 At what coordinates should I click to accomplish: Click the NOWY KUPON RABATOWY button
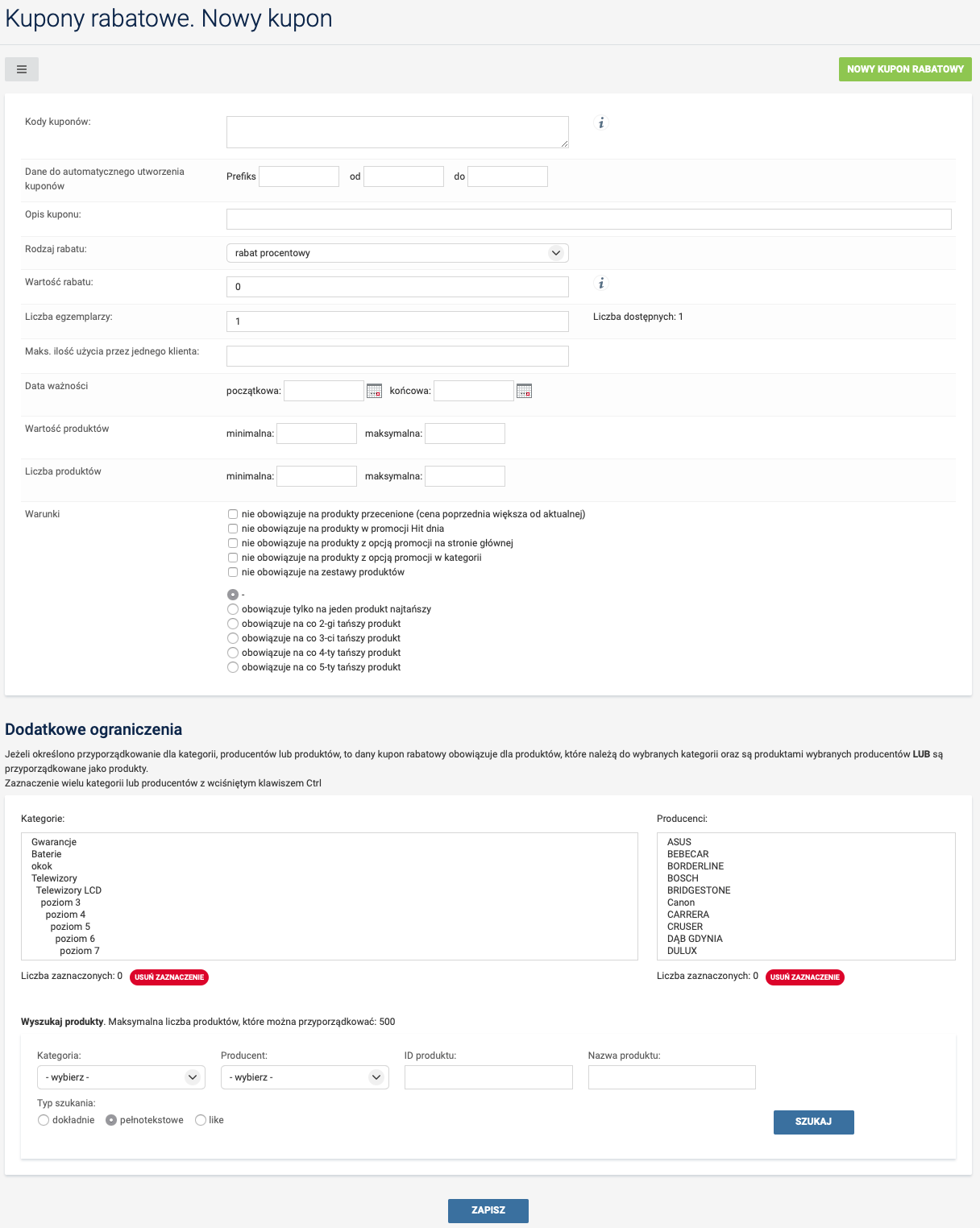(x=905, y=69)
